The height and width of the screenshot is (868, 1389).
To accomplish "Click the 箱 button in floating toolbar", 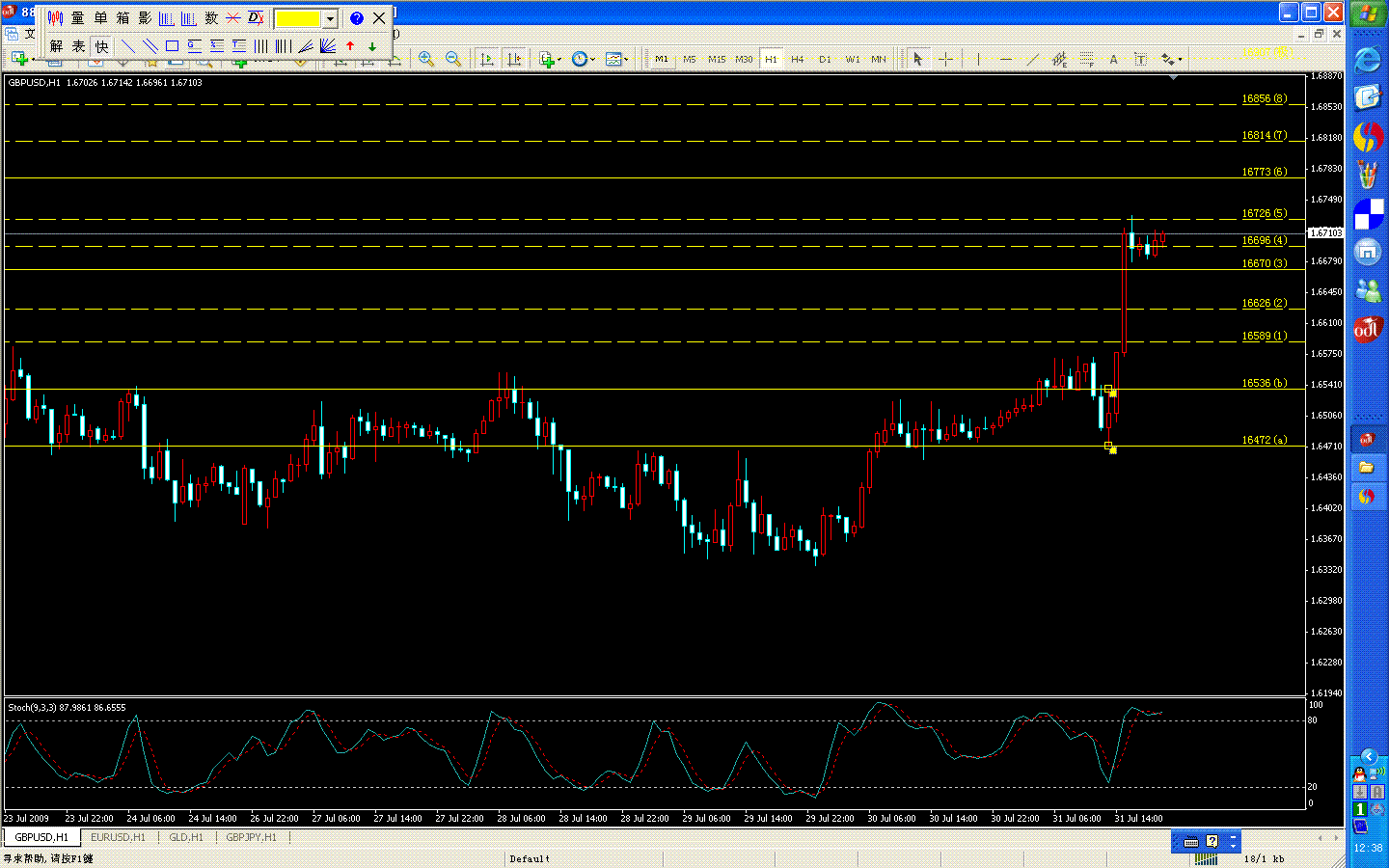I will tap(123, 18).
